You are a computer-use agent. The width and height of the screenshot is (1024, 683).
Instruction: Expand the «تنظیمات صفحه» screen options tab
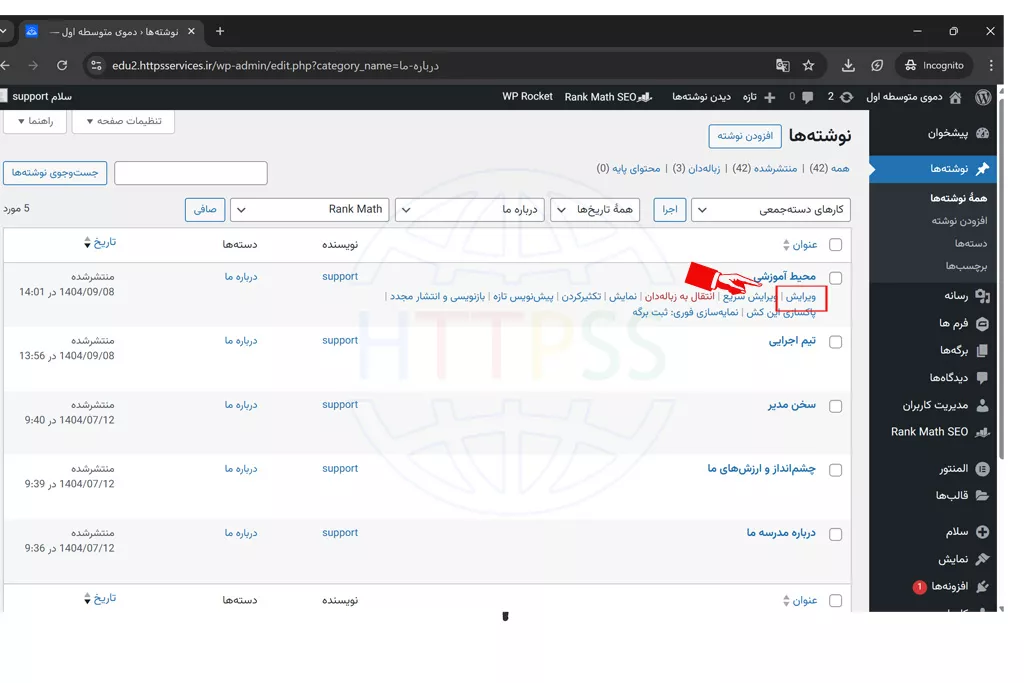(x=123, y=122)
